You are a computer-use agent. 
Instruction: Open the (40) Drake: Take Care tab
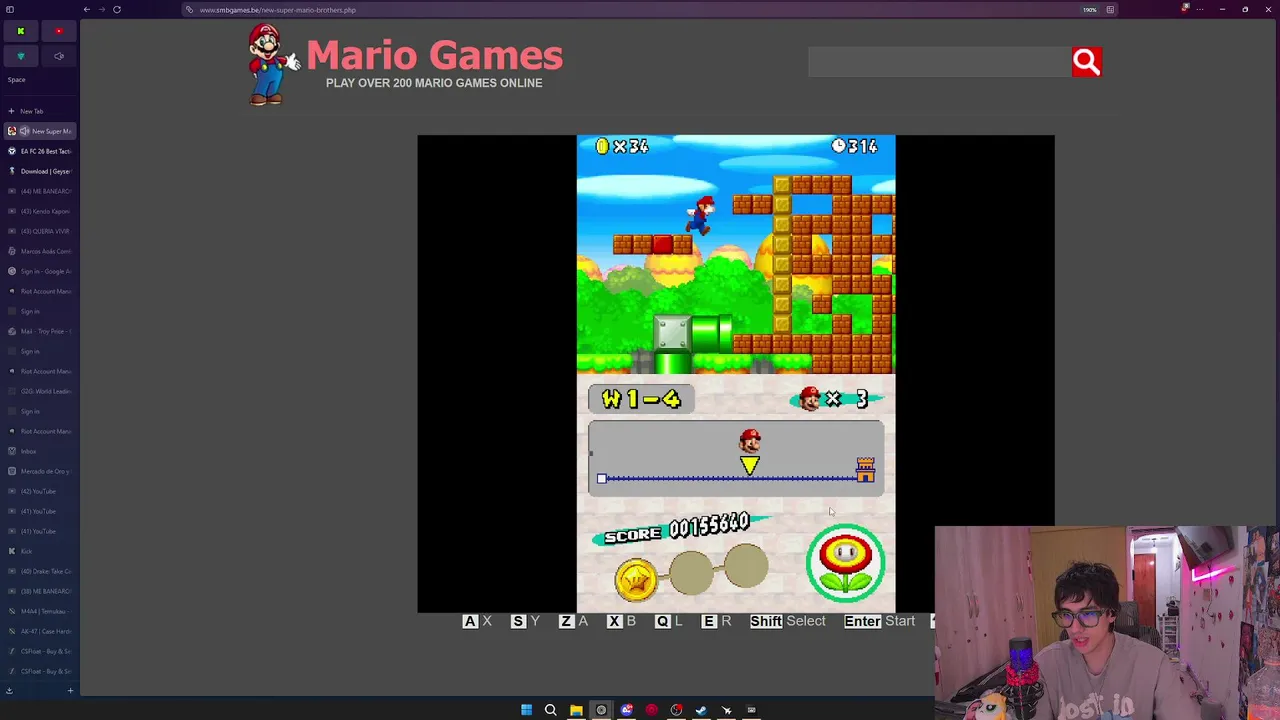(x=38, y=571)
